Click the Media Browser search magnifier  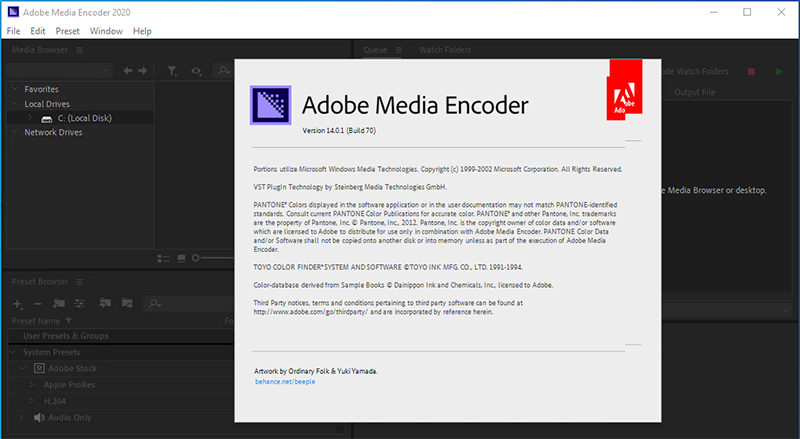coord(223,70)
